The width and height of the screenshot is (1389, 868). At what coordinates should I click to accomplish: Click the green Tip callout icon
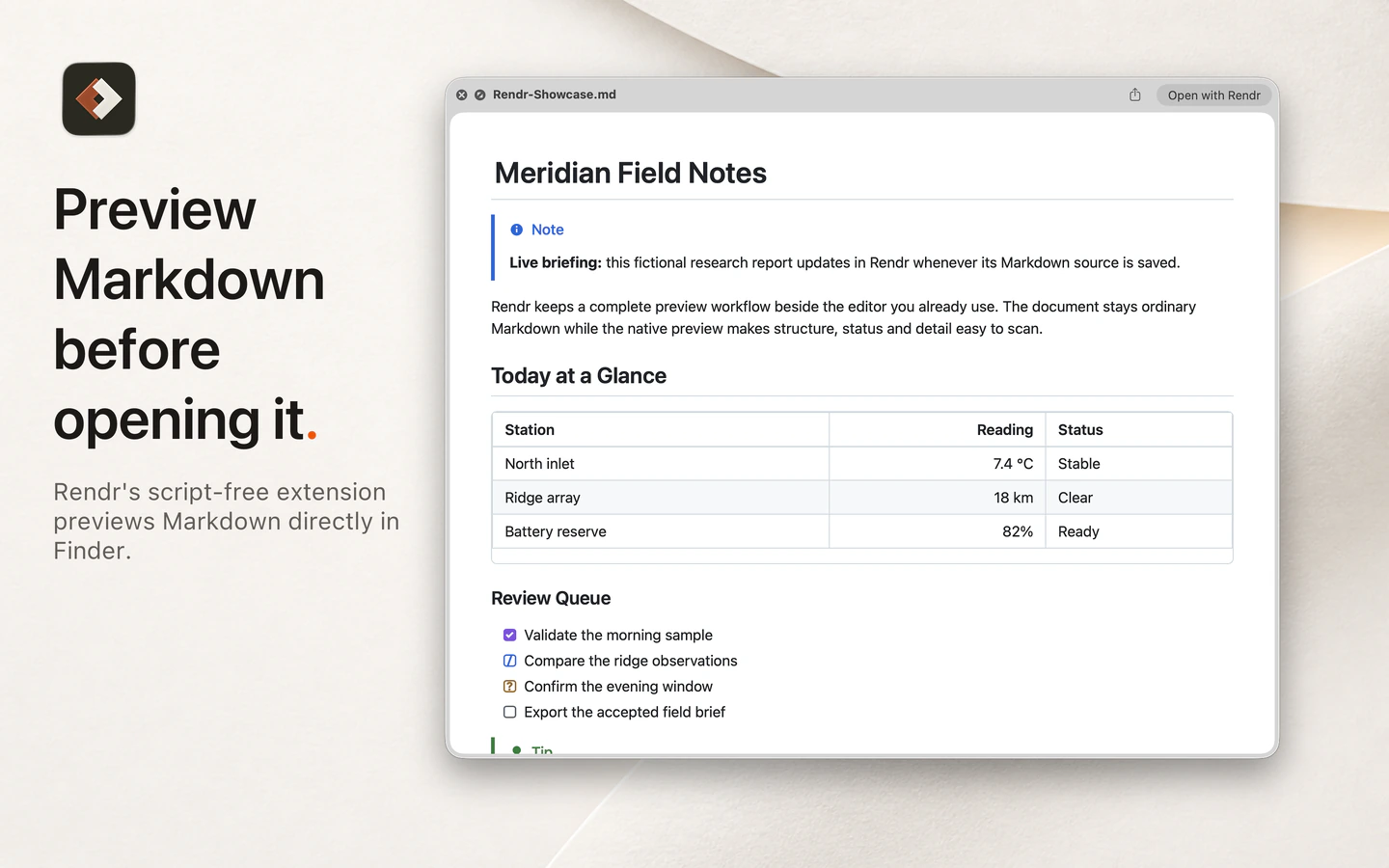(517, 749)
